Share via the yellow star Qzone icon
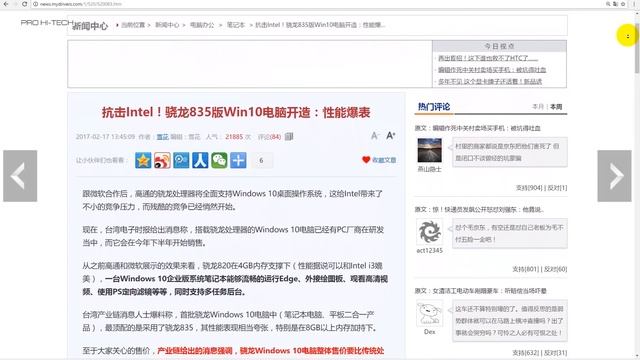 pyautogui.click(x=143, y=160)
